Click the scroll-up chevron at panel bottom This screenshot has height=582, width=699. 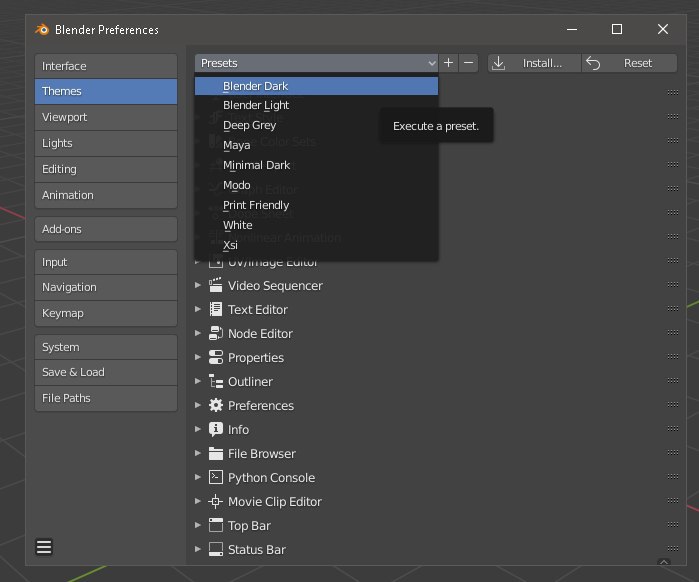click(664, 562)
